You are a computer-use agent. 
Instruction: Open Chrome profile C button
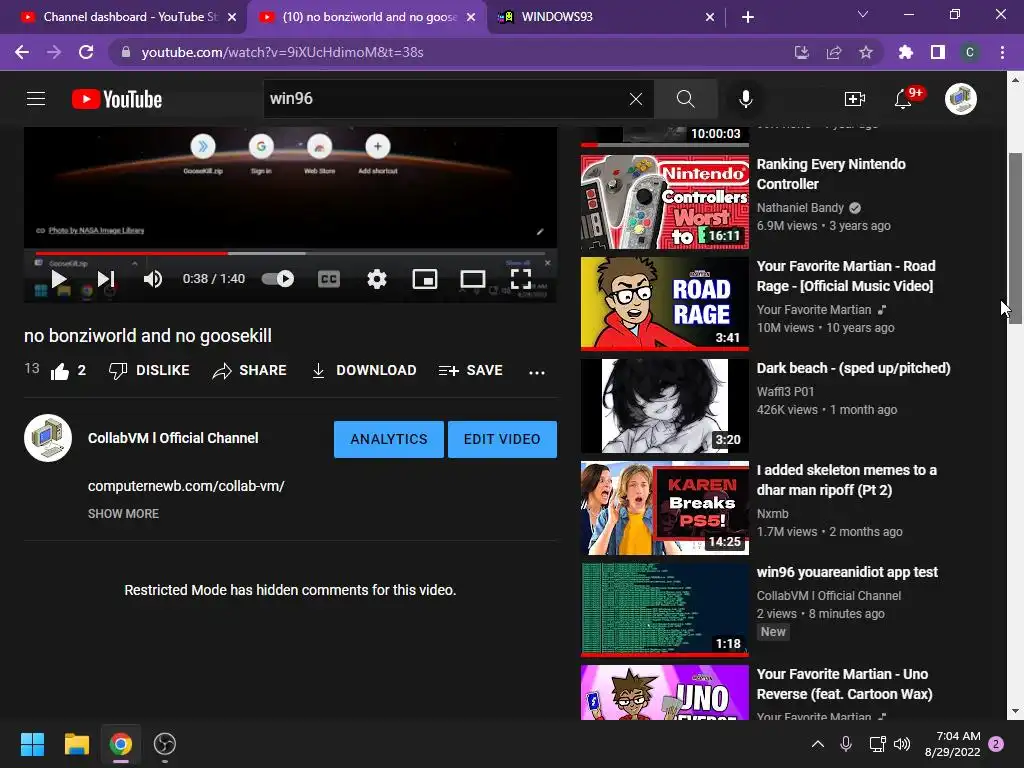[x=970, y=52]
